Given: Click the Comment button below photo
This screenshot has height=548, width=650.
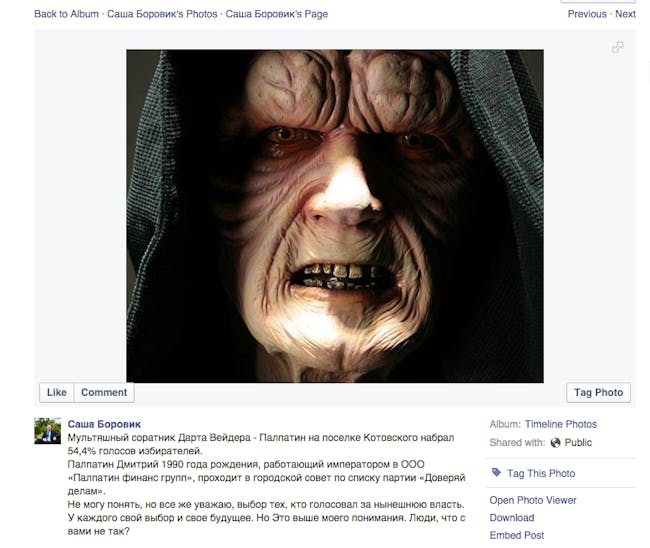Looking at the screenshot, I should pyautogui.click(x=104, y=393).
